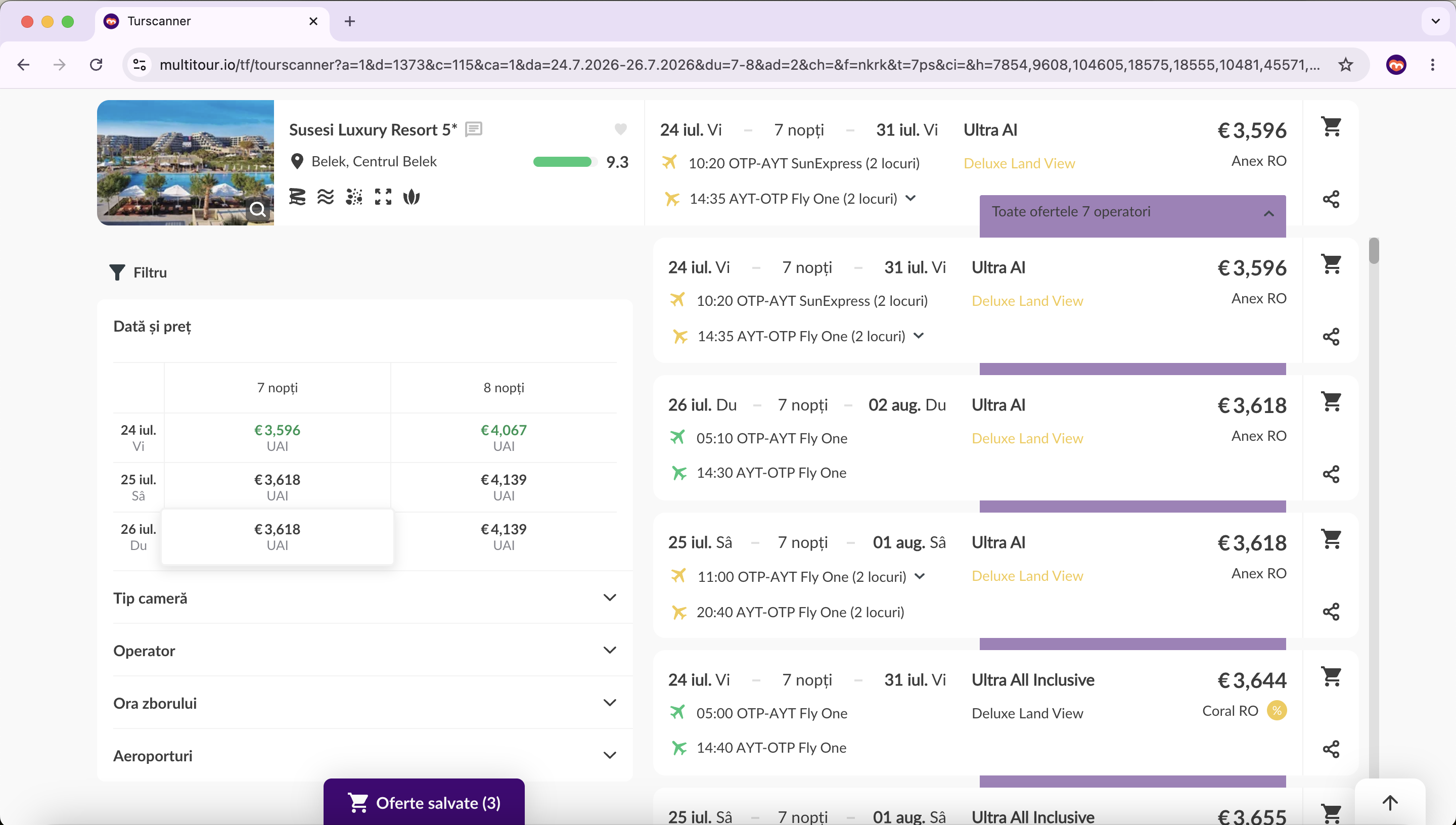The height and width of the screenshot is (825, 1456).
Task: Add top €3,596 Susesi offer to cart
Action: 1331,126
